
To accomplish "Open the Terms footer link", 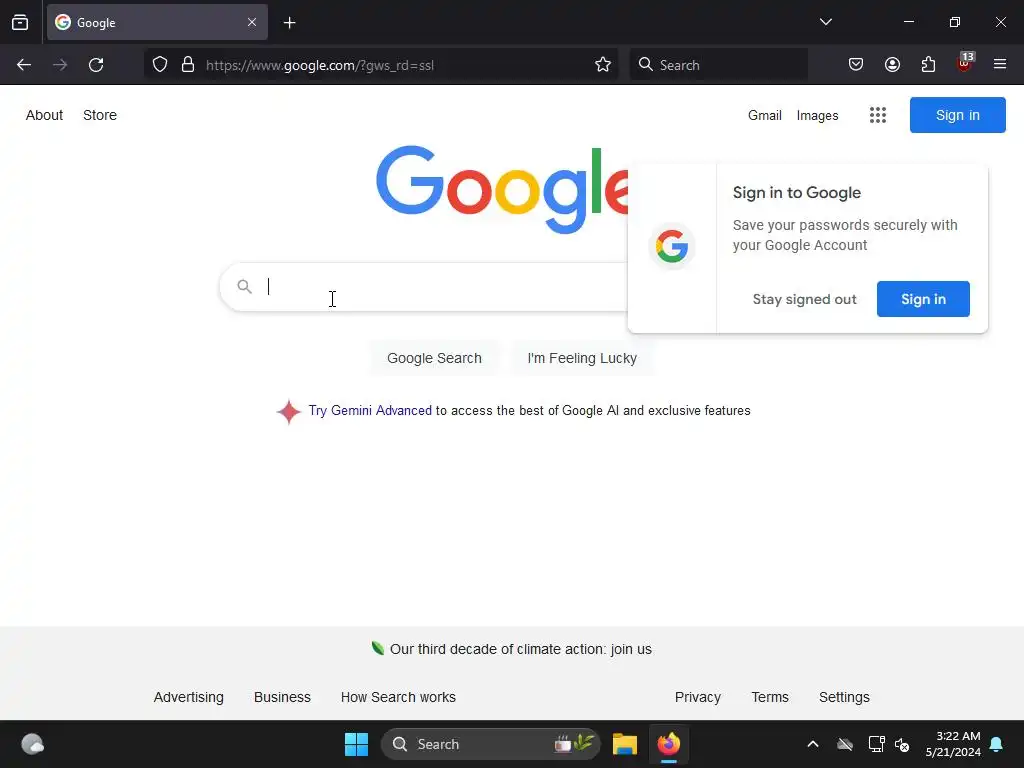I will (770, 697).
